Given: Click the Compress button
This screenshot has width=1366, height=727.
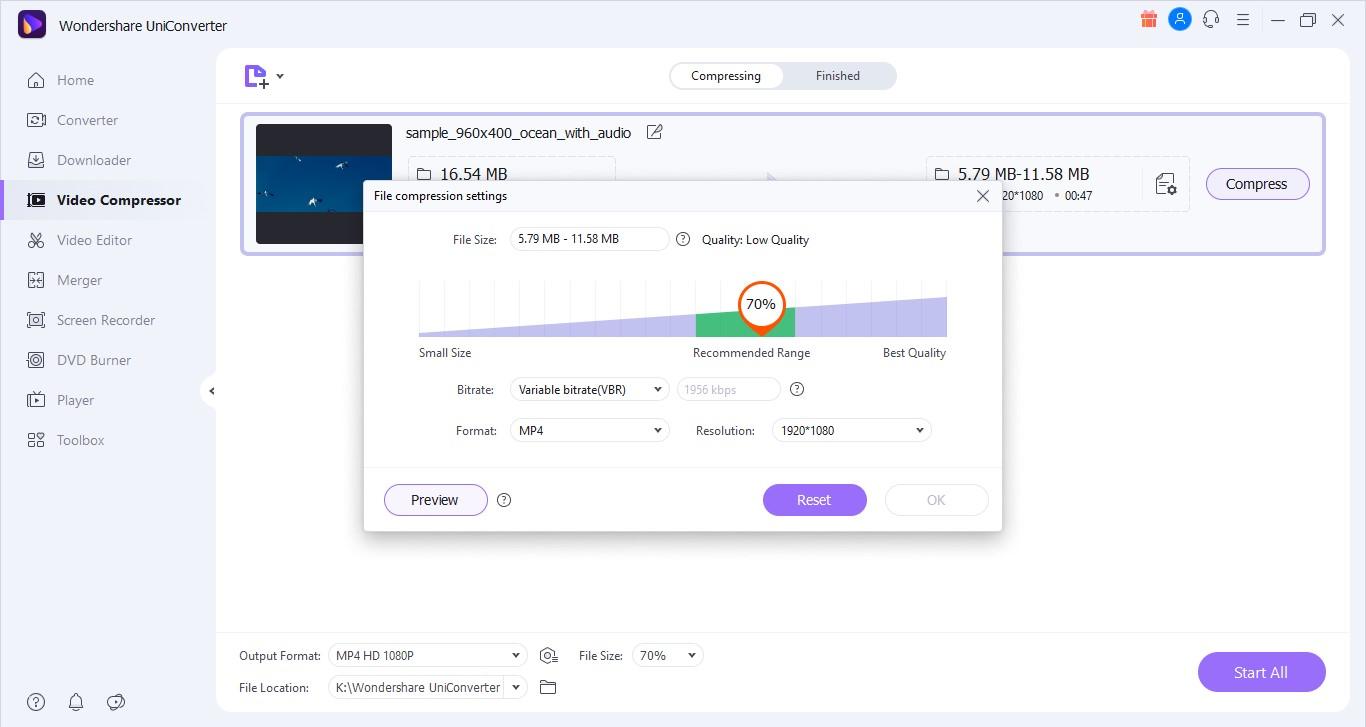Looking at the screenshot, I should point(1257,184).
